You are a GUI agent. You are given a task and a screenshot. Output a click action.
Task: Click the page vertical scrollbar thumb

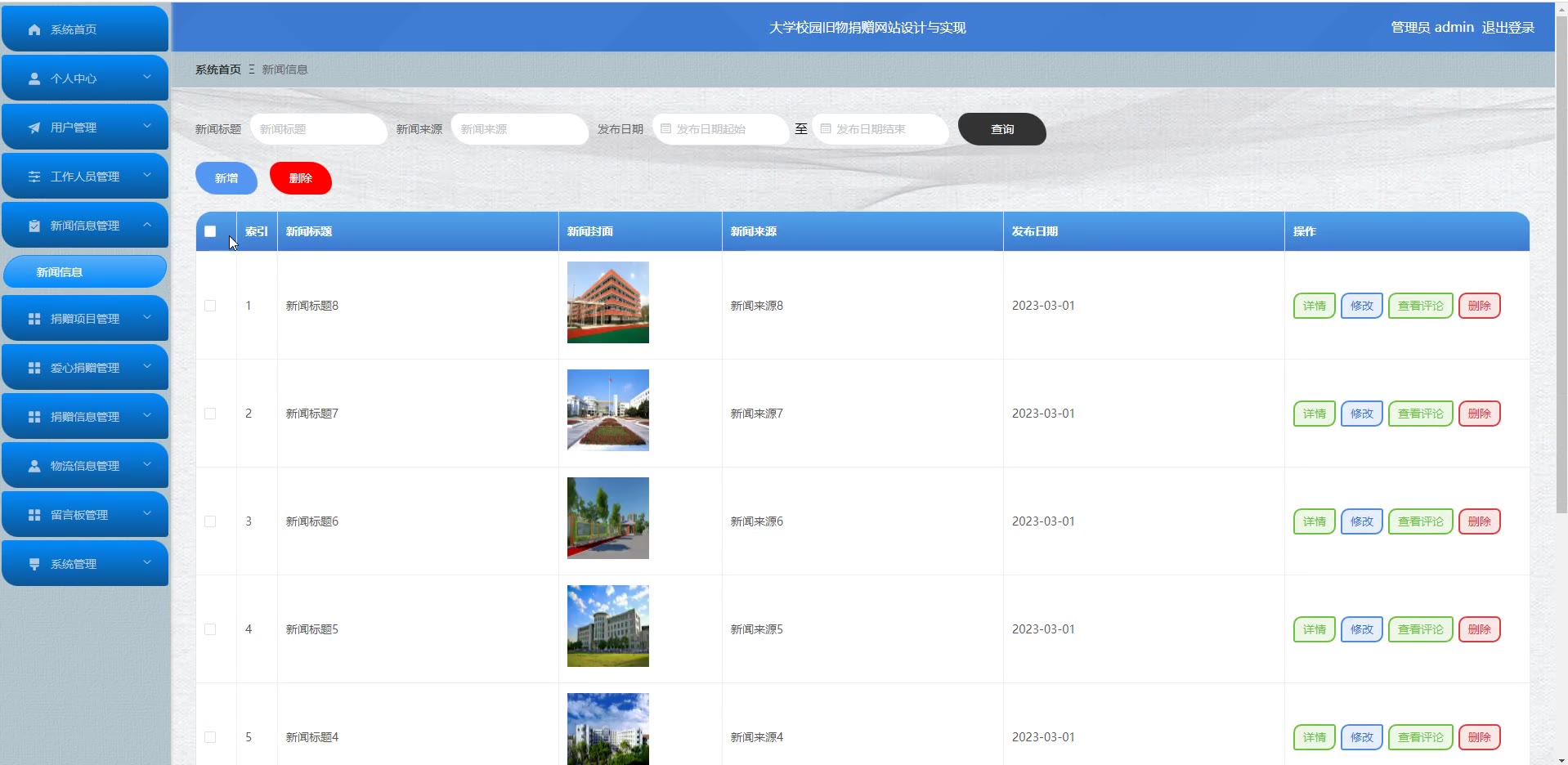coord(1561,265)
